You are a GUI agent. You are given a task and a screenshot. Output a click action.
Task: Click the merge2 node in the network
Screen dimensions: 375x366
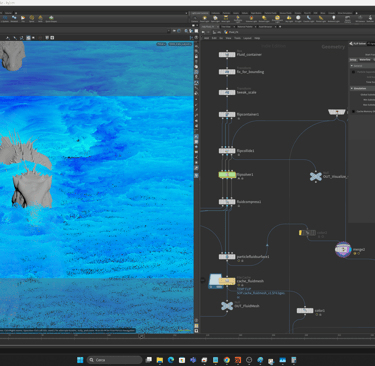pos(343,249)
